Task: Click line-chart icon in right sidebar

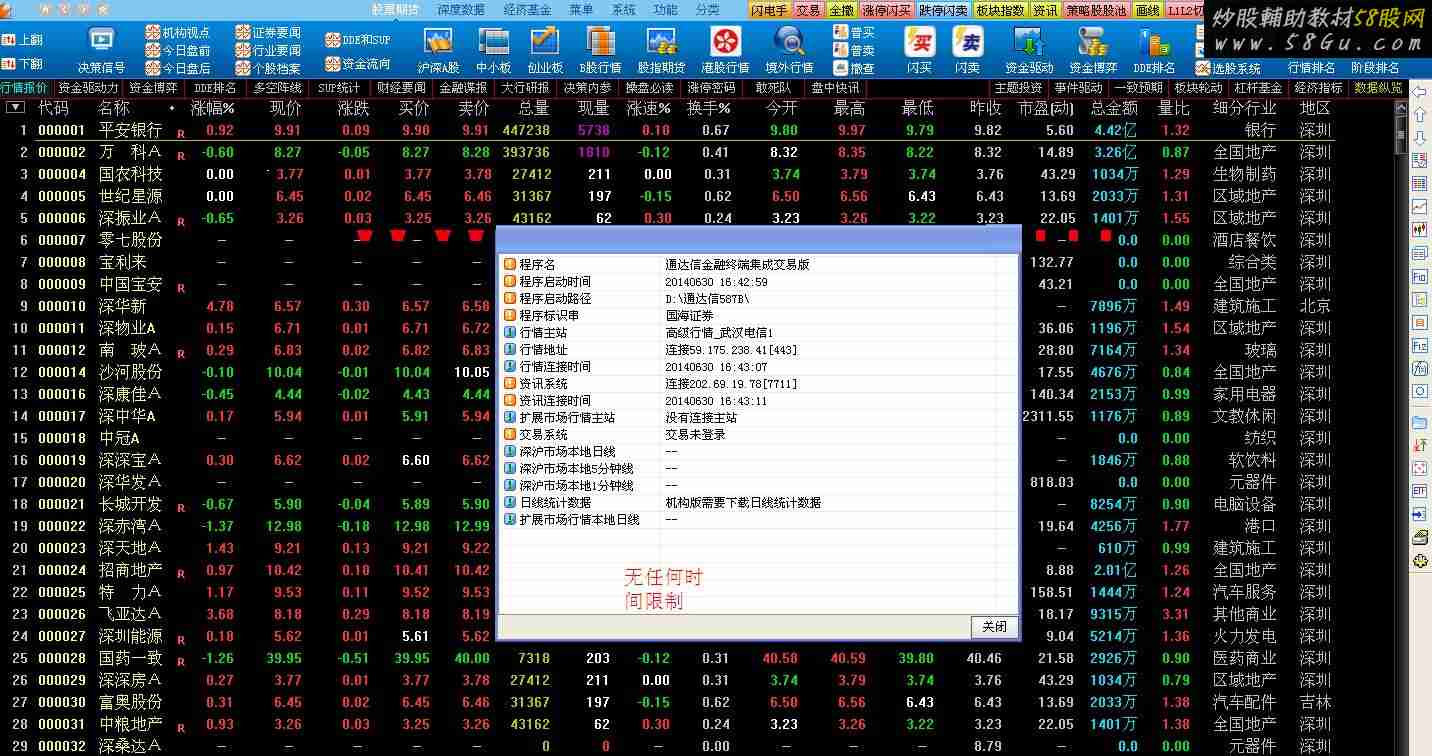Action: click(1419, 206)
